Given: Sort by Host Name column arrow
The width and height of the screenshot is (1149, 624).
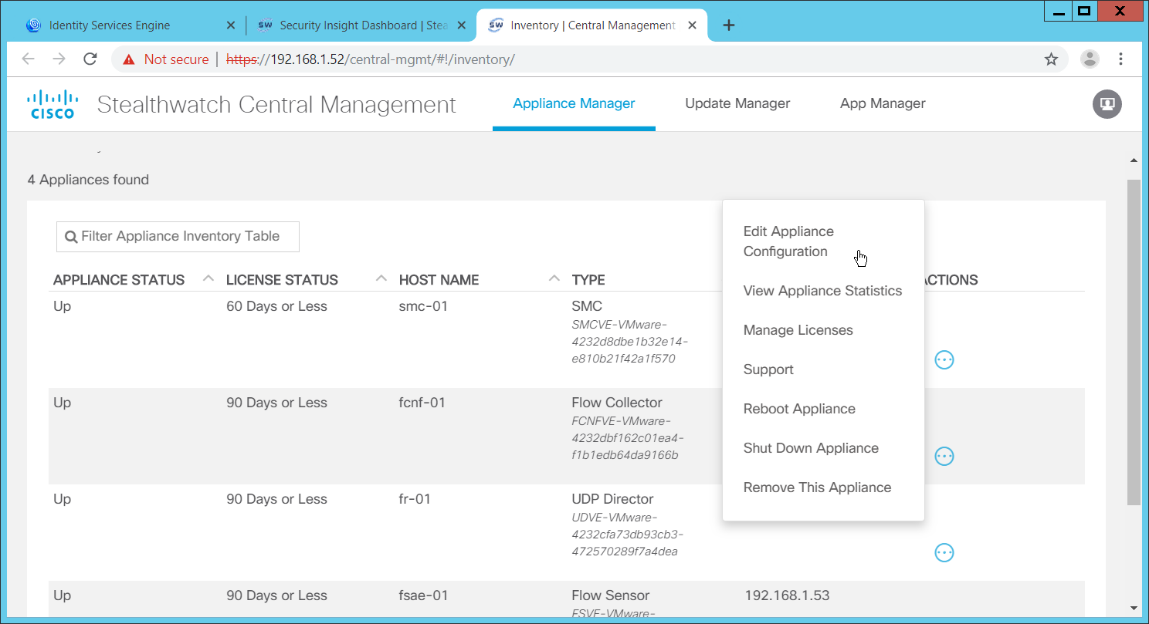Looking at the screenshot, I should (x=554, y=279).
